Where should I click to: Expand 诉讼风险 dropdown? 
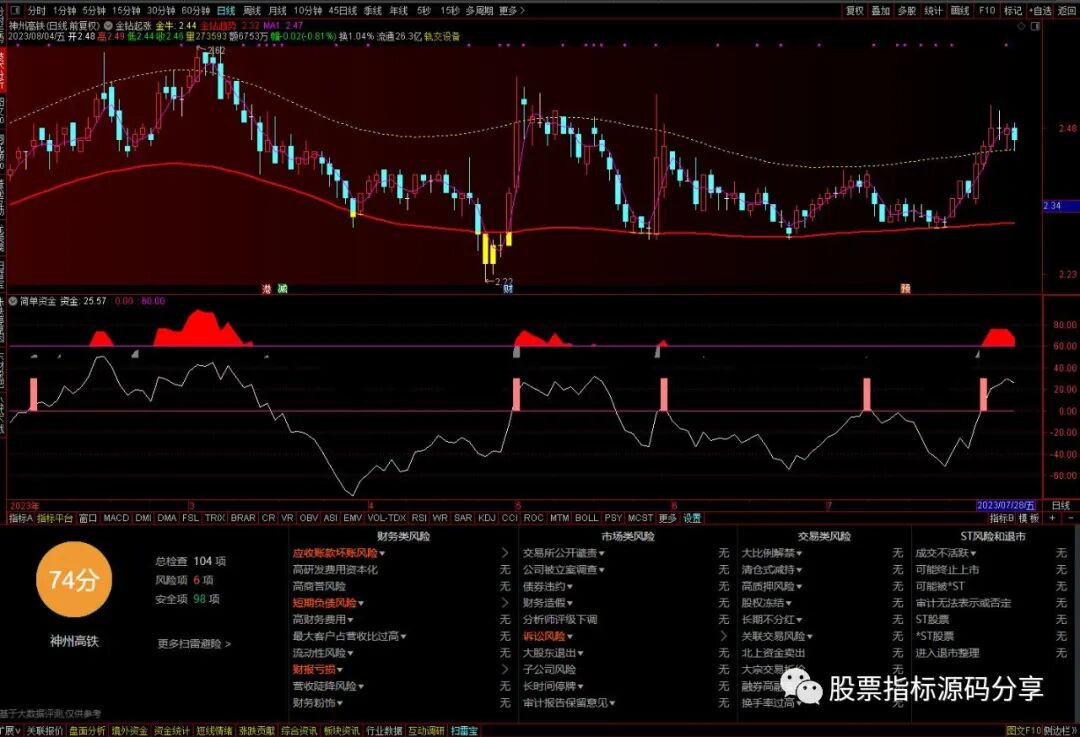tap(570, 636)
